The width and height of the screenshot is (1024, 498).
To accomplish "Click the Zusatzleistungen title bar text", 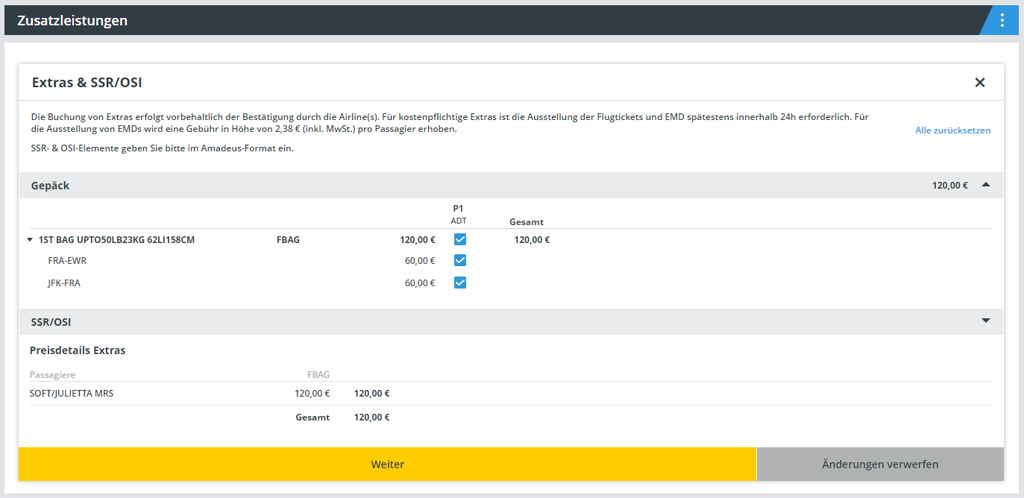I will (x=72, y=20).
